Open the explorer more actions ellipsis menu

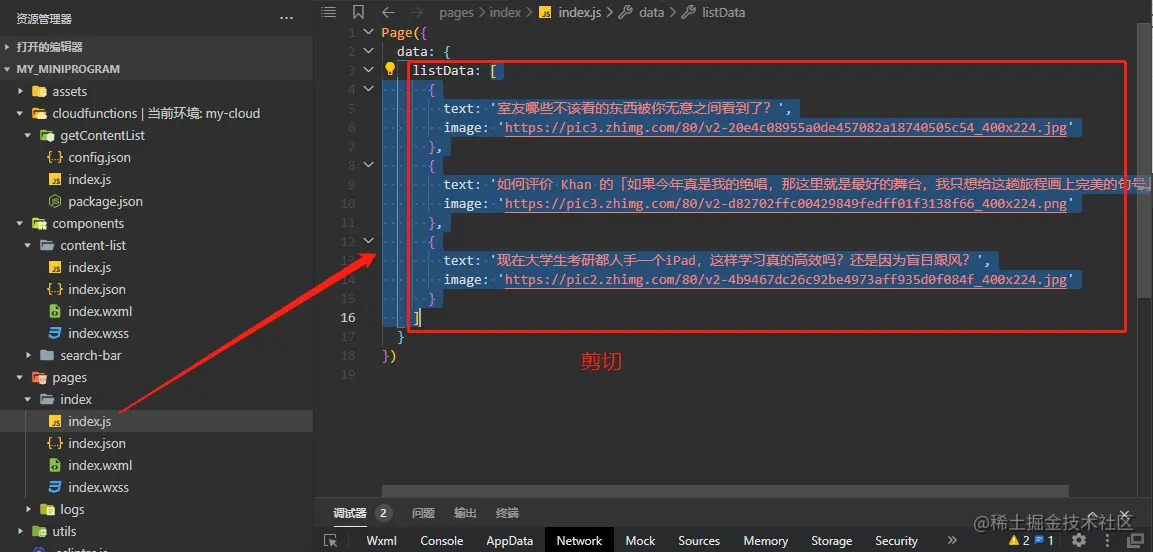click(x=287, y=18)
